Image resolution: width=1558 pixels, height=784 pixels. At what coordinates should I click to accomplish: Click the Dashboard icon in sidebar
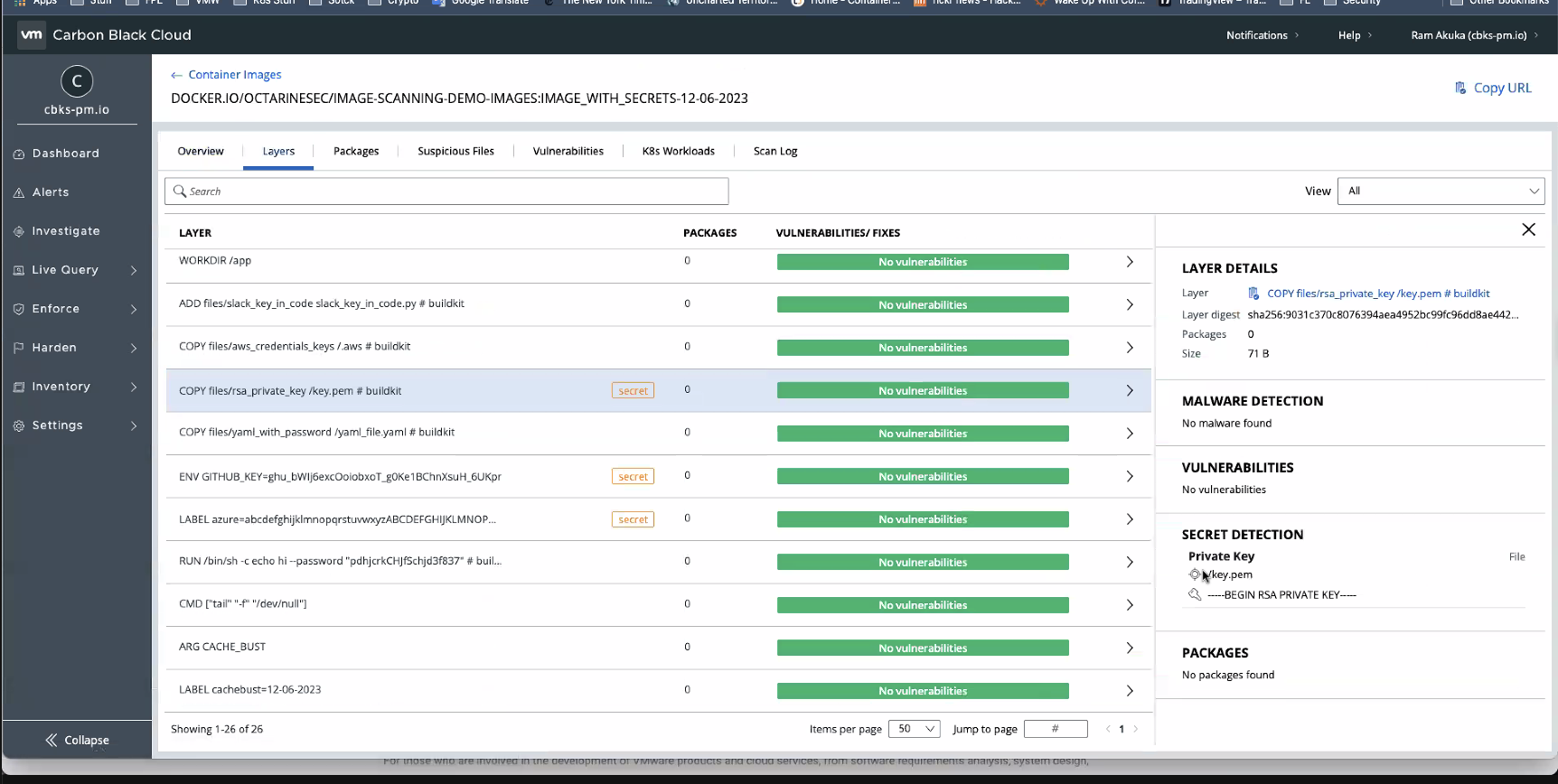pos(19,154)
